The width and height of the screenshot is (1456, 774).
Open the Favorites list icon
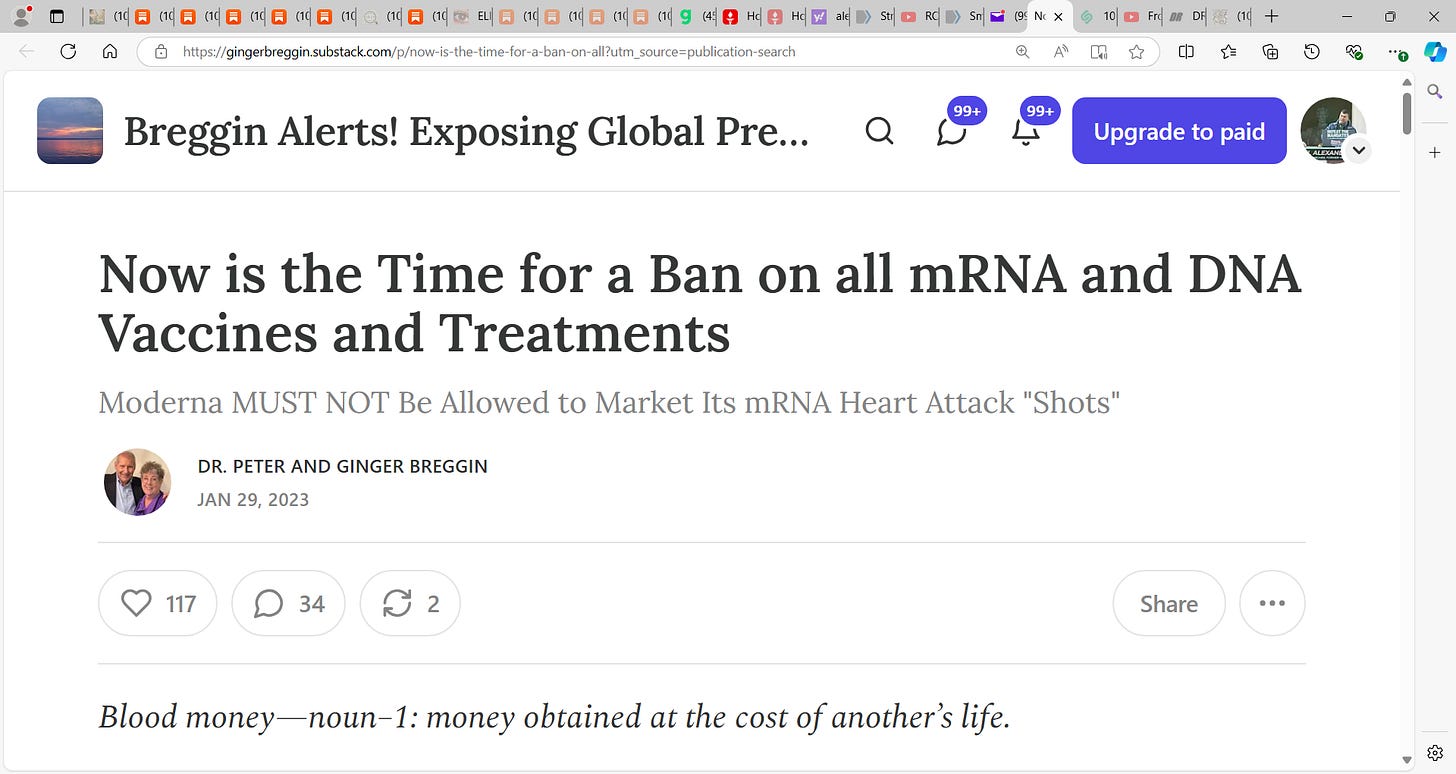tap(1229, 52)
